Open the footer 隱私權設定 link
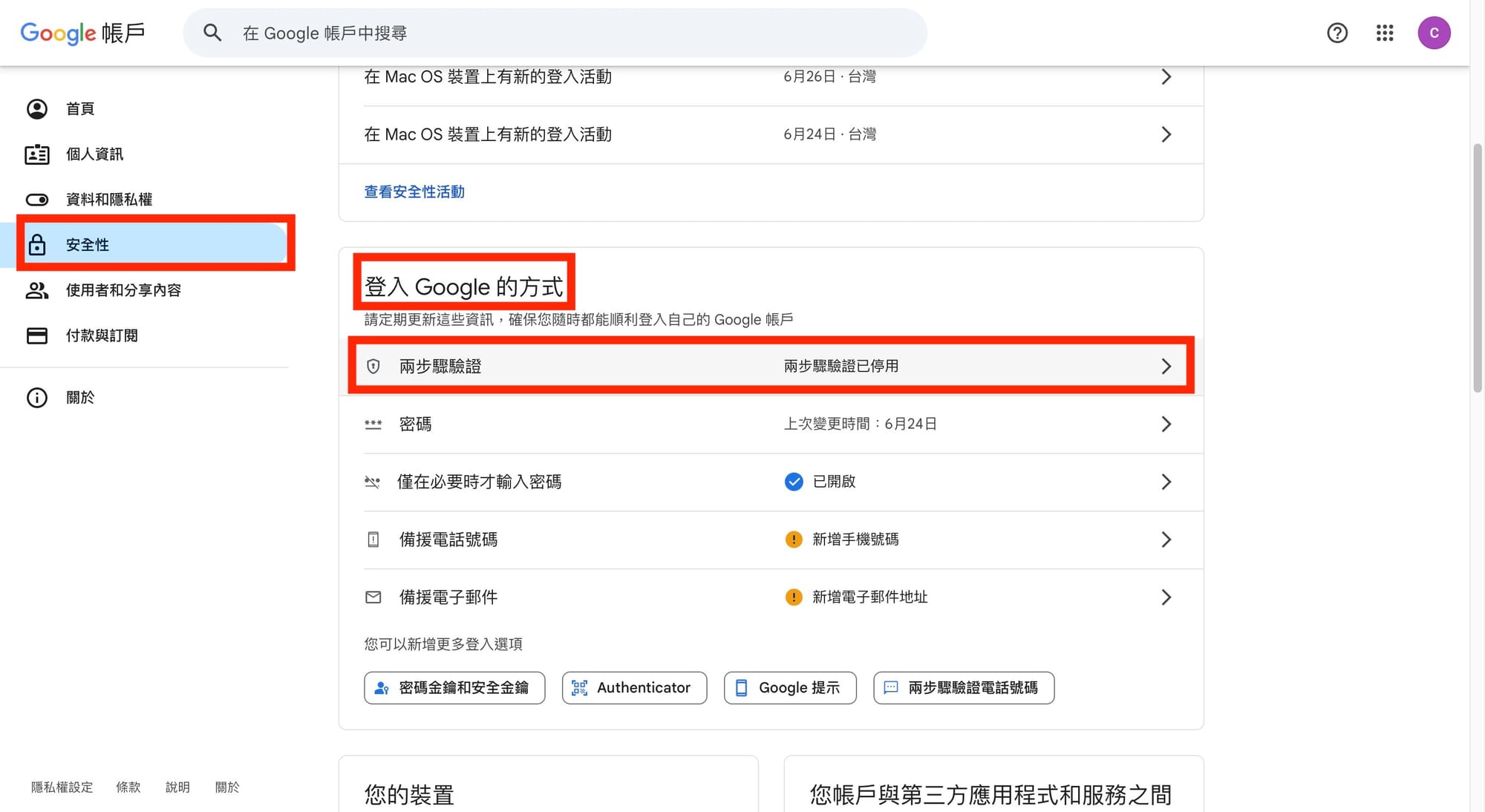Viewport: 1485px width, 812px height. 62,788
